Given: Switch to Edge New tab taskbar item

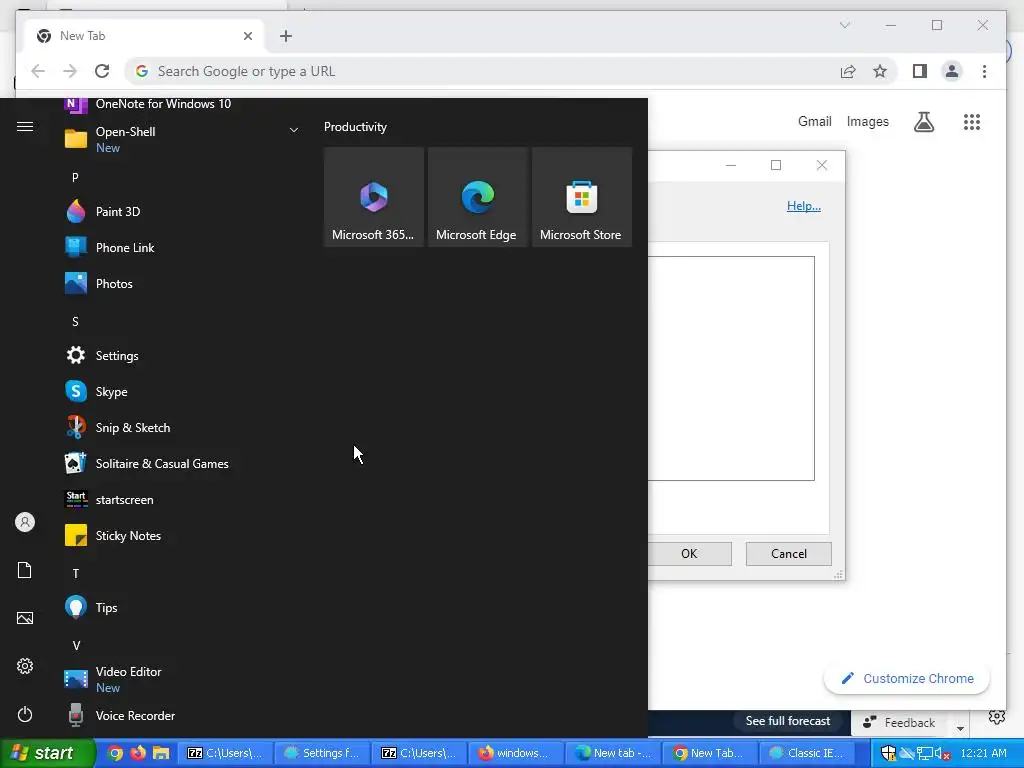Looking at the screenshot, I should [613, 753].
